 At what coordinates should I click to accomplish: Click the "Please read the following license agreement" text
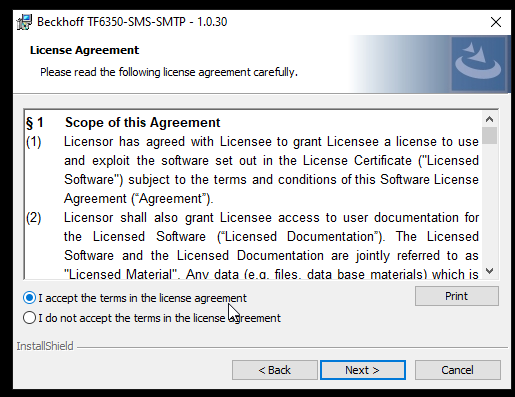(169, 72)
